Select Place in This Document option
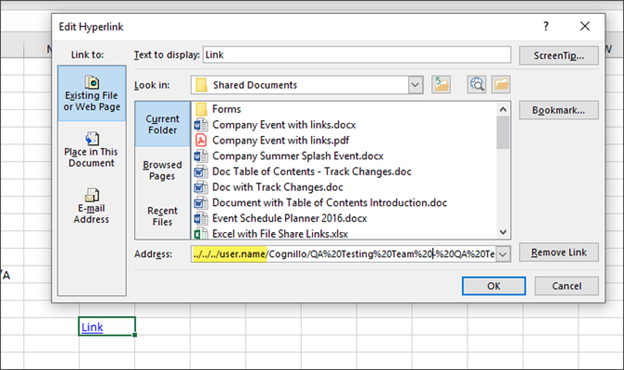Image resolution: width=624 pixels, height=370 pixels. click(91, 150)
